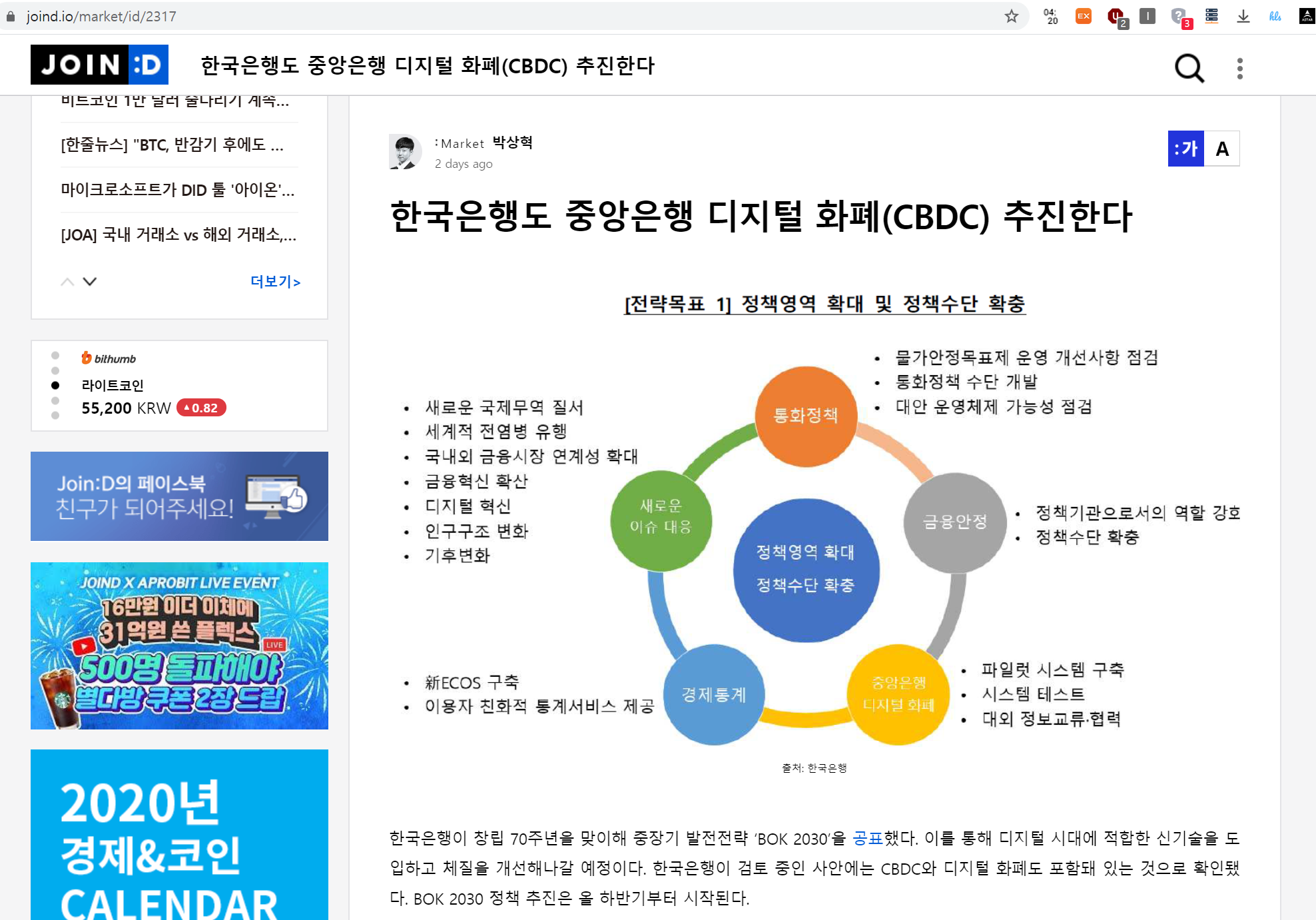Switch to Korean font toggle :가

(1185, 149)
